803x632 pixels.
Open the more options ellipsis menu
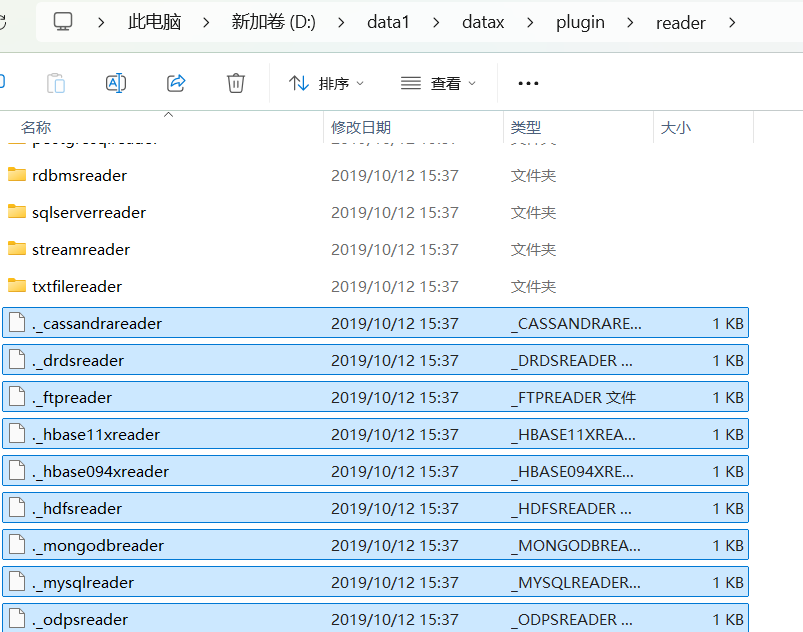pos(528,83)
